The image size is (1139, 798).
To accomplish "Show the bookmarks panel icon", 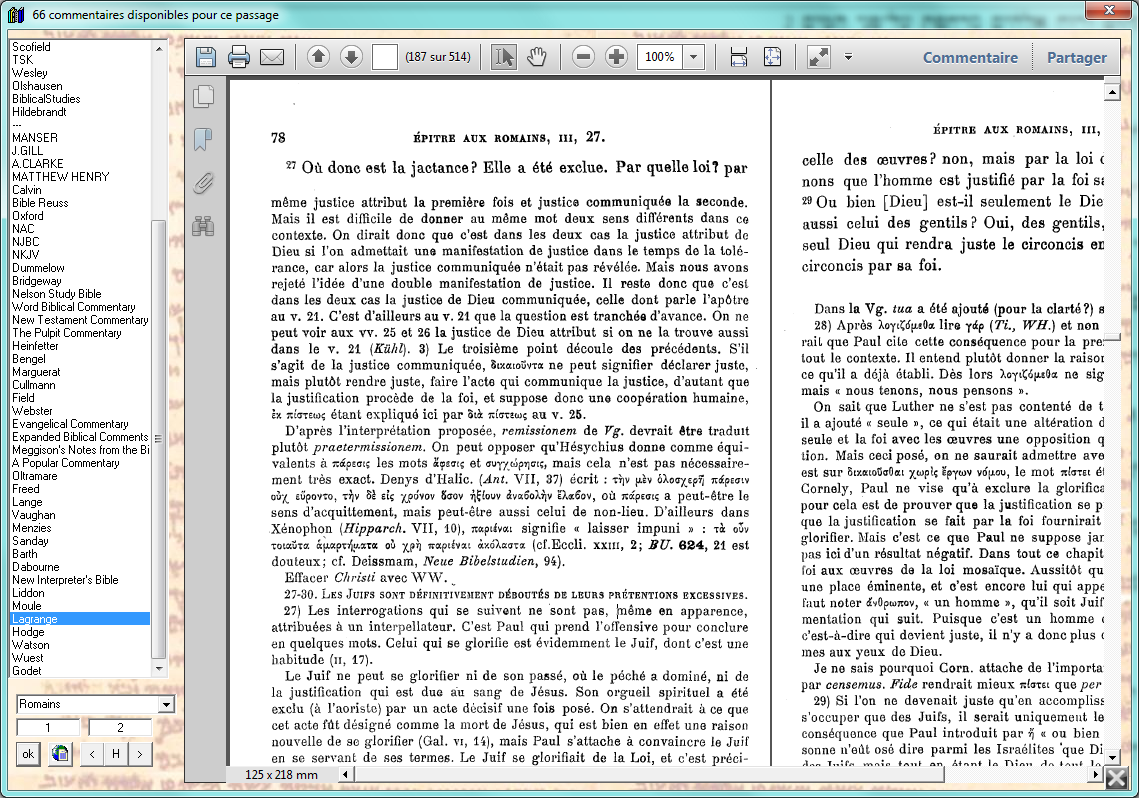I will click(203, 139).
